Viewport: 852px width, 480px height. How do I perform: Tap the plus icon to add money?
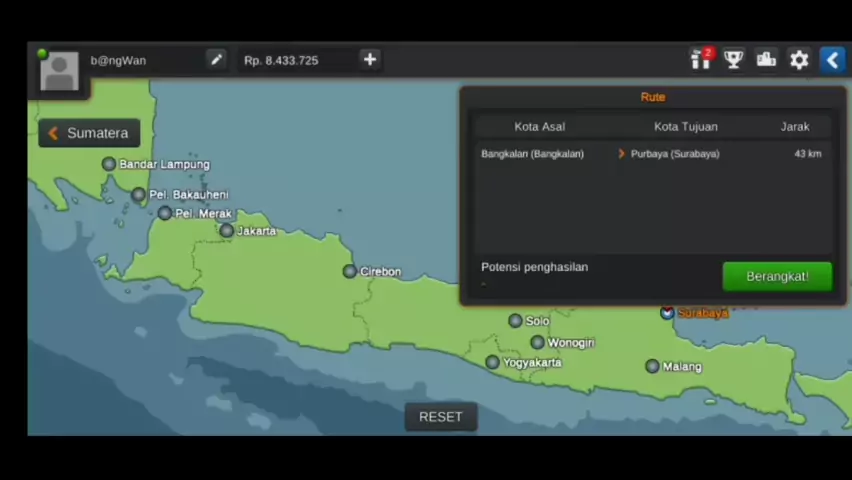coord(369,60)
